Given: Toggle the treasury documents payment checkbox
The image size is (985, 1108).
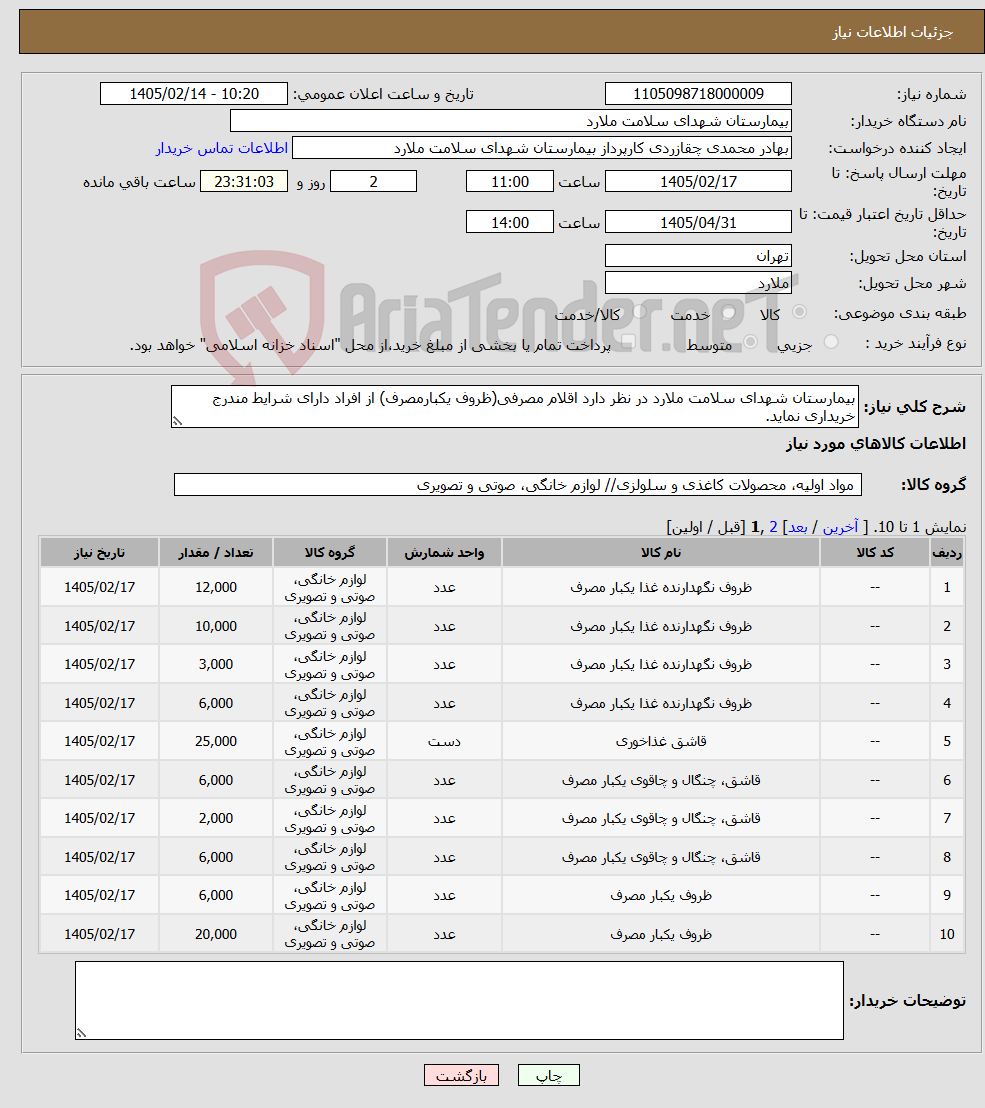Looking at the screenshot, I should click(627, 342).
